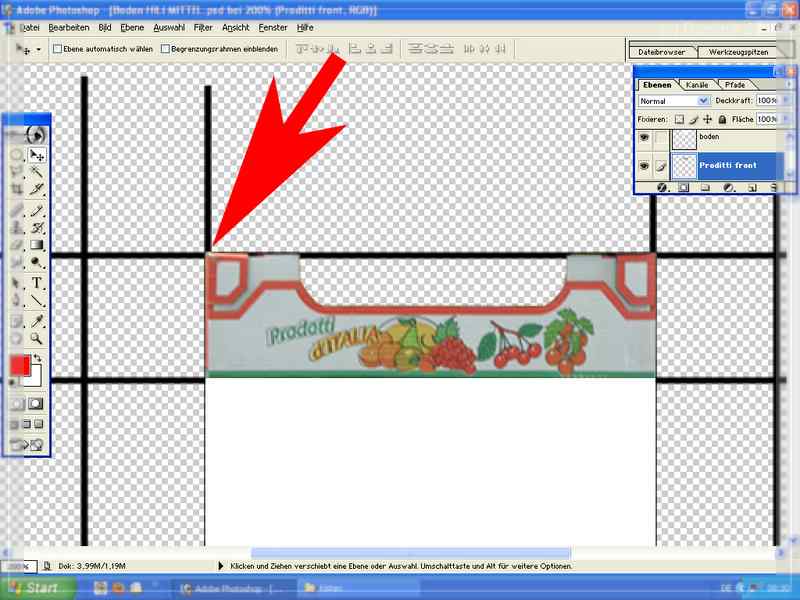The width and height of the screenshot is (800, 600).
Task: Select the Gradient tool
Action: pos(36,245)
